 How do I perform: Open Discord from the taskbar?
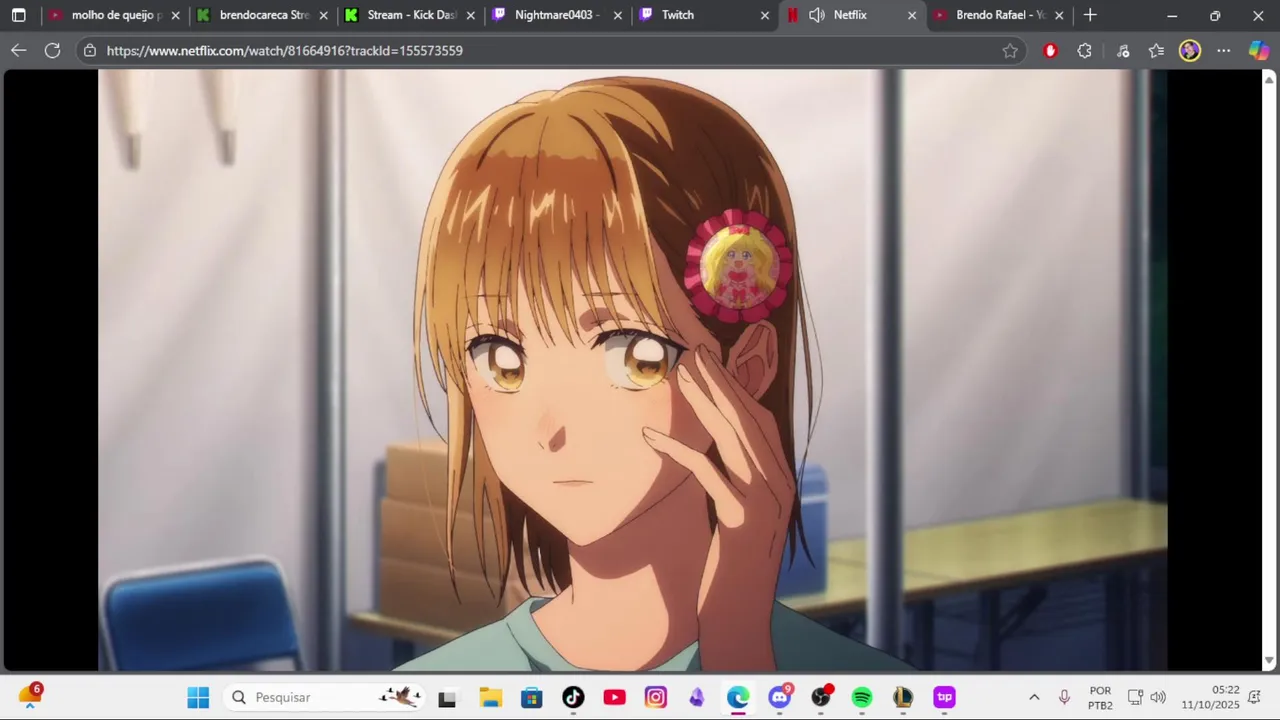(x=780, y=697)
